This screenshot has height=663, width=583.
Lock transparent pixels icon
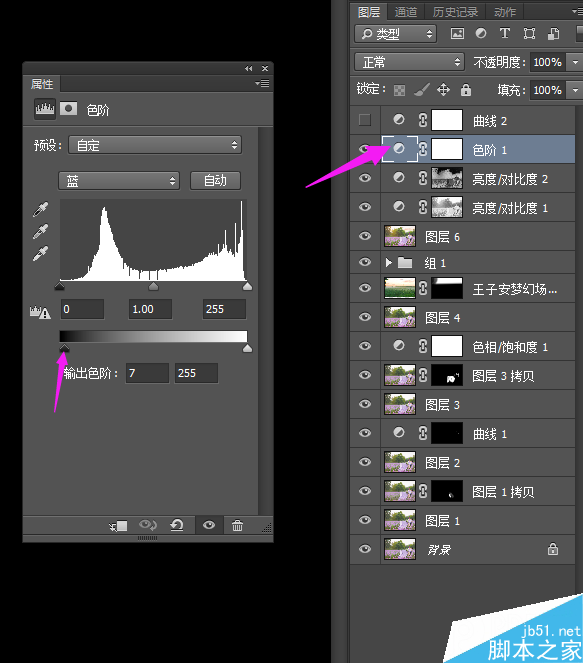[399, 90]
